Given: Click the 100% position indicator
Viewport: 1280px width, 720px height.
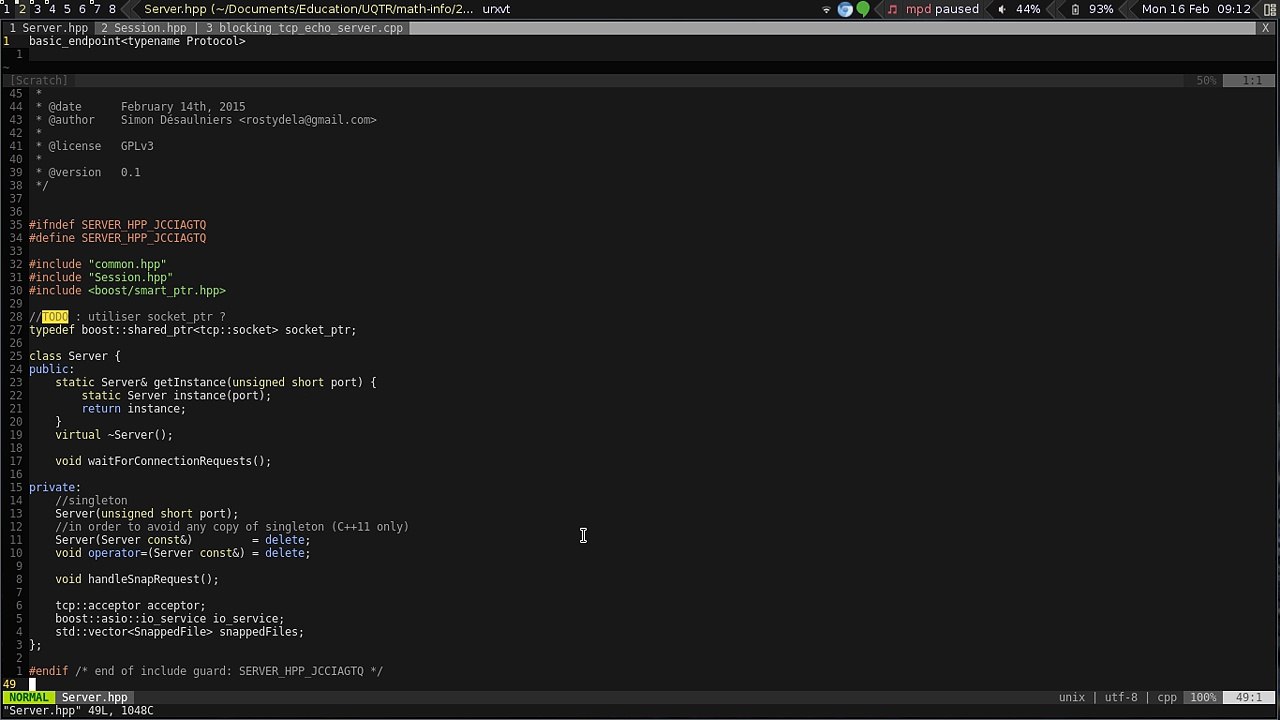Looking at the screenshot, I should pyautogui.click(x=1203, y=697).
